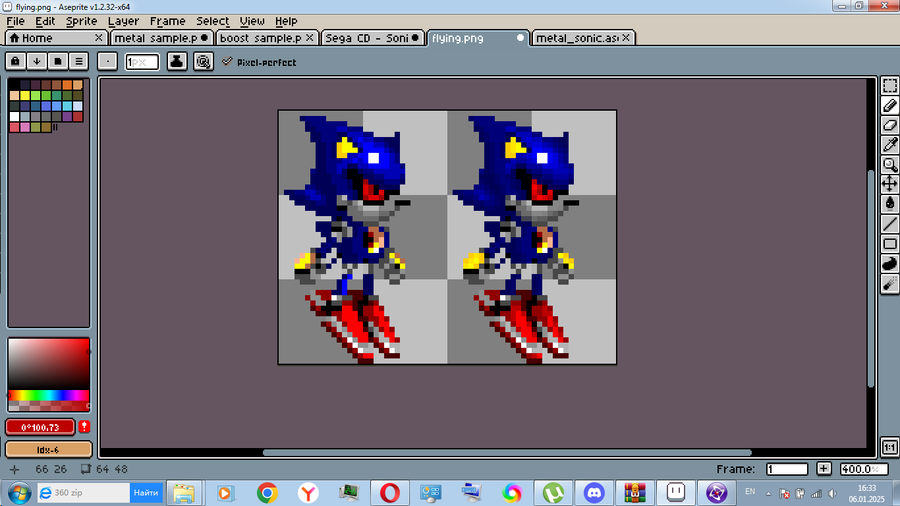Open the Layer menu
Screen dimensions: 900x506
coord(123,21)
